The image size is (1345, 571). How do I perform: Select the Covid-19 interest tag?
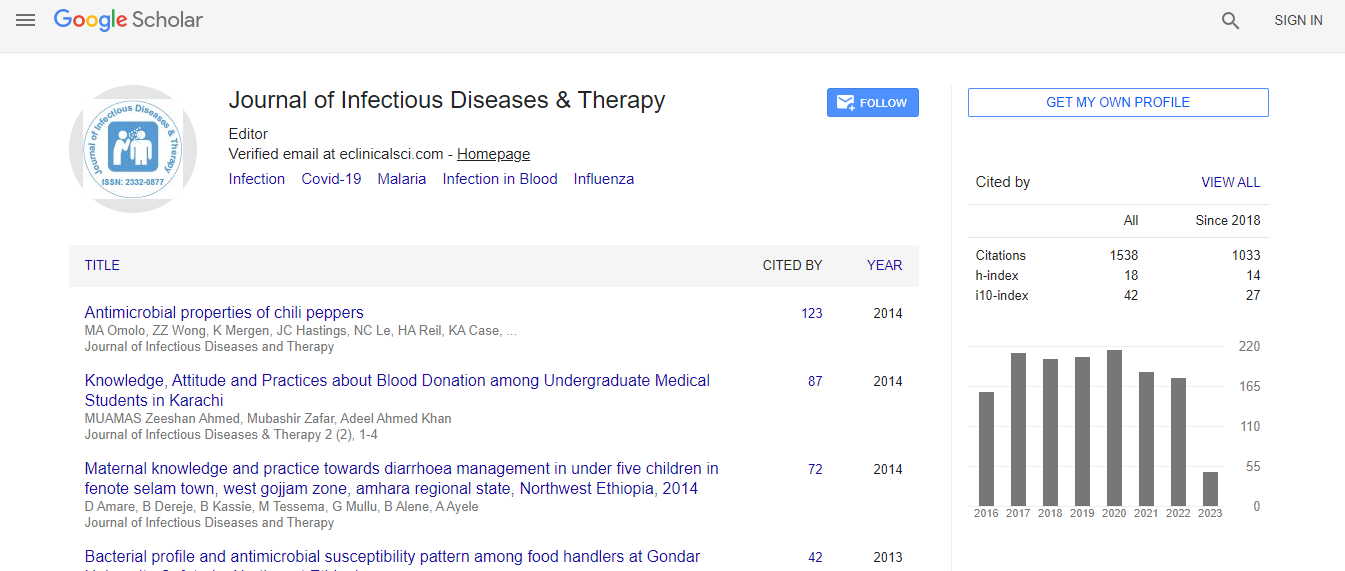[x=331, y=179]
